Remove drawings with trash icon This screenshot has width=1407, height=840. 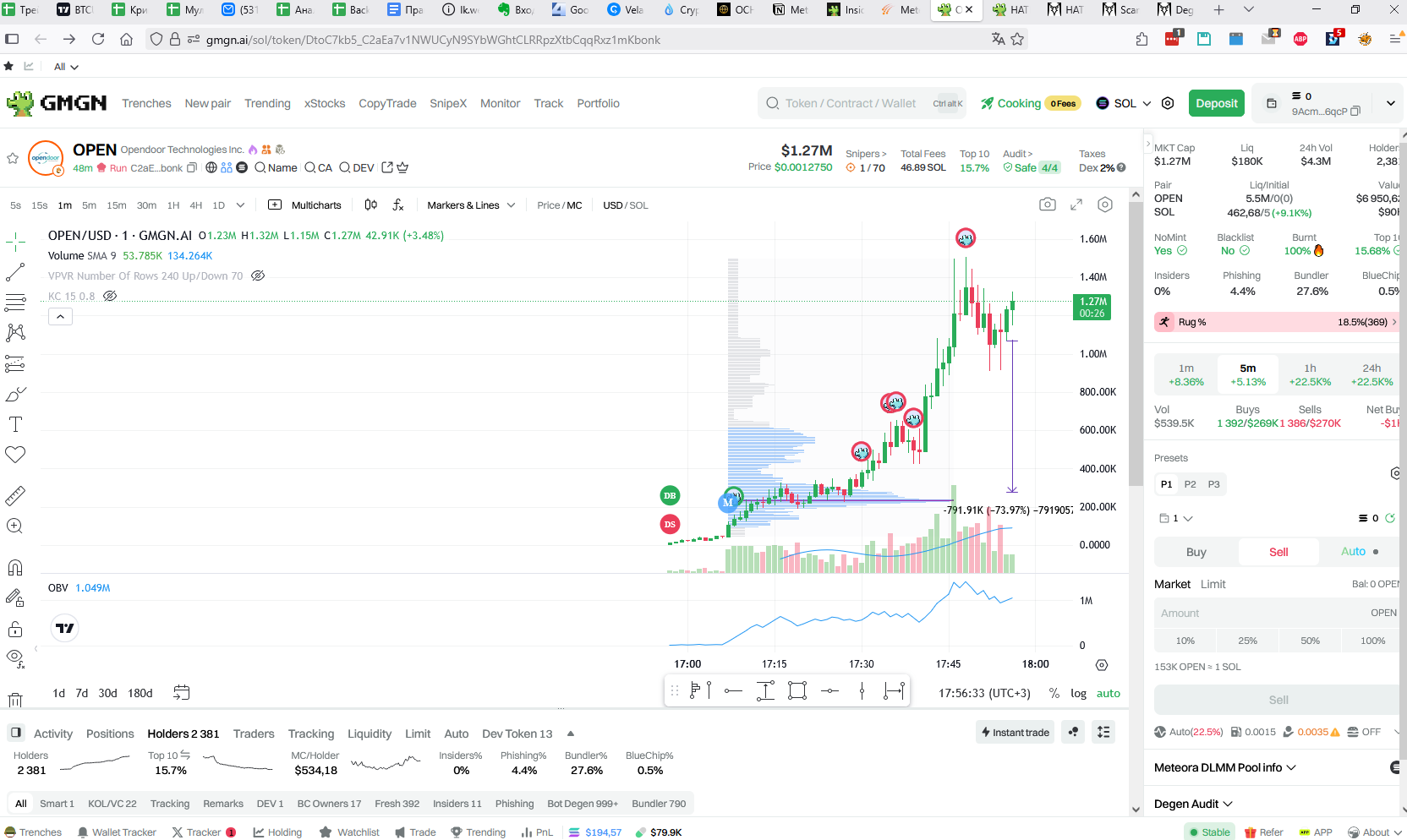[x=15, y=700]
